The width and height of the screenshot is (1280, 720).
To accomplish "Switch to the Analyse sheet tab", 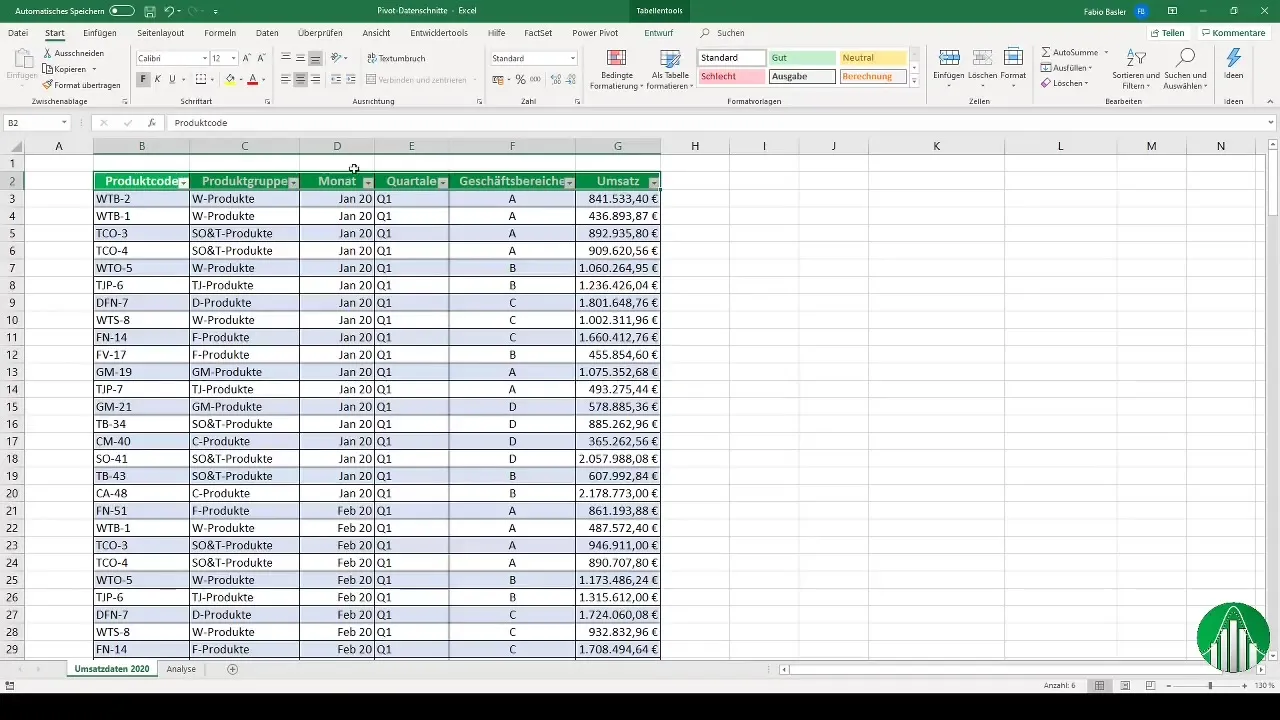I will coord(181,669).
